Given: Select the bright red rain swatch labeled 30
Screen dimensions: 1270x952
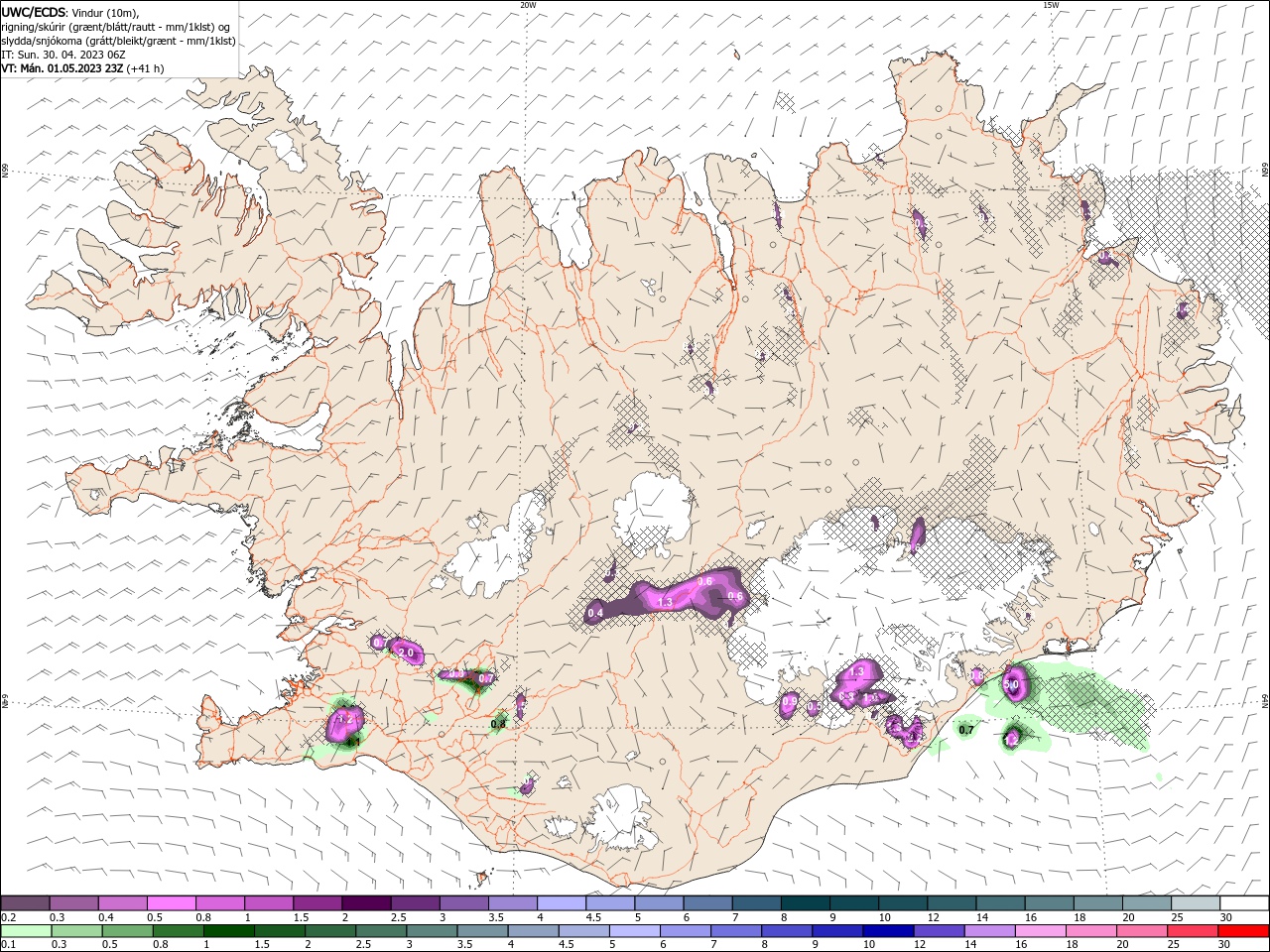Looking at the screenshot, I should 1243,931.
